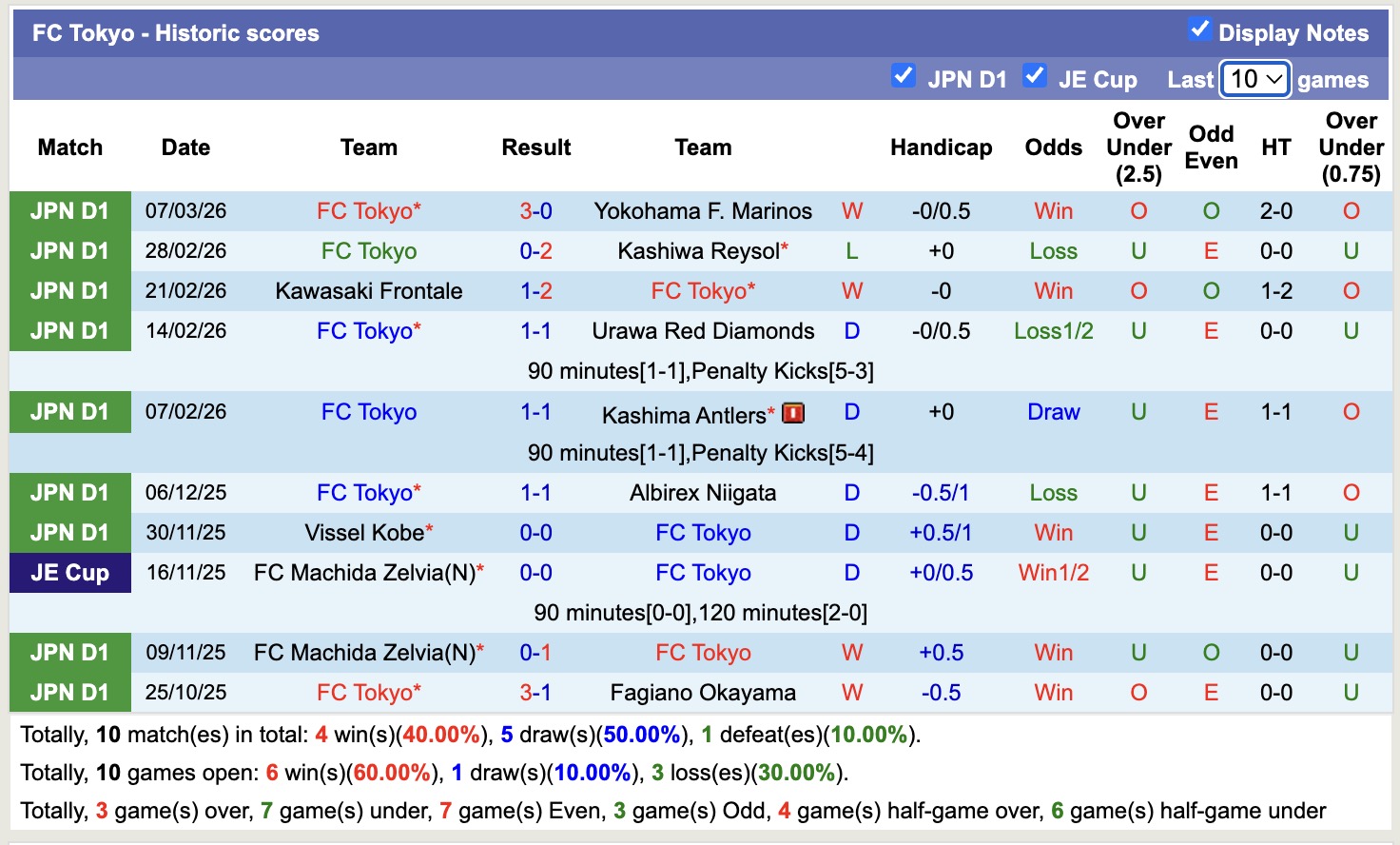Viewport: 1400px width, 845px height.
Task: Select the Yokohama F. Marinos team link
Action: click(x=703, y=210)
